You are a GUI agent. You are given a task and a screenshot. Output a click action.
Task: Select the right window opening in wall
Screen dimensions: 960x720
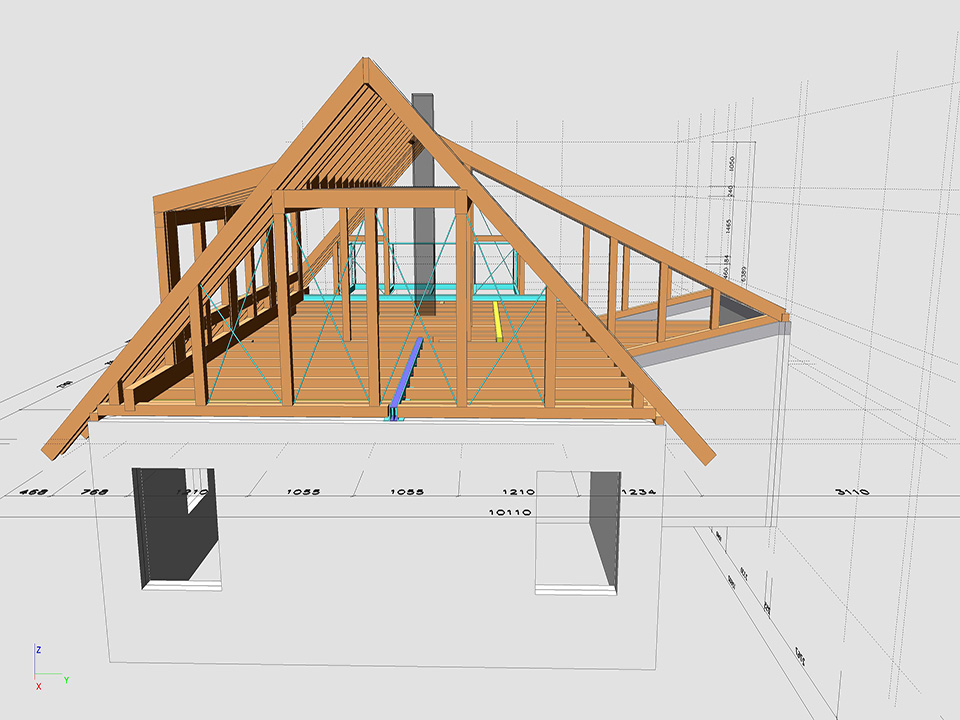pos(577,532)
